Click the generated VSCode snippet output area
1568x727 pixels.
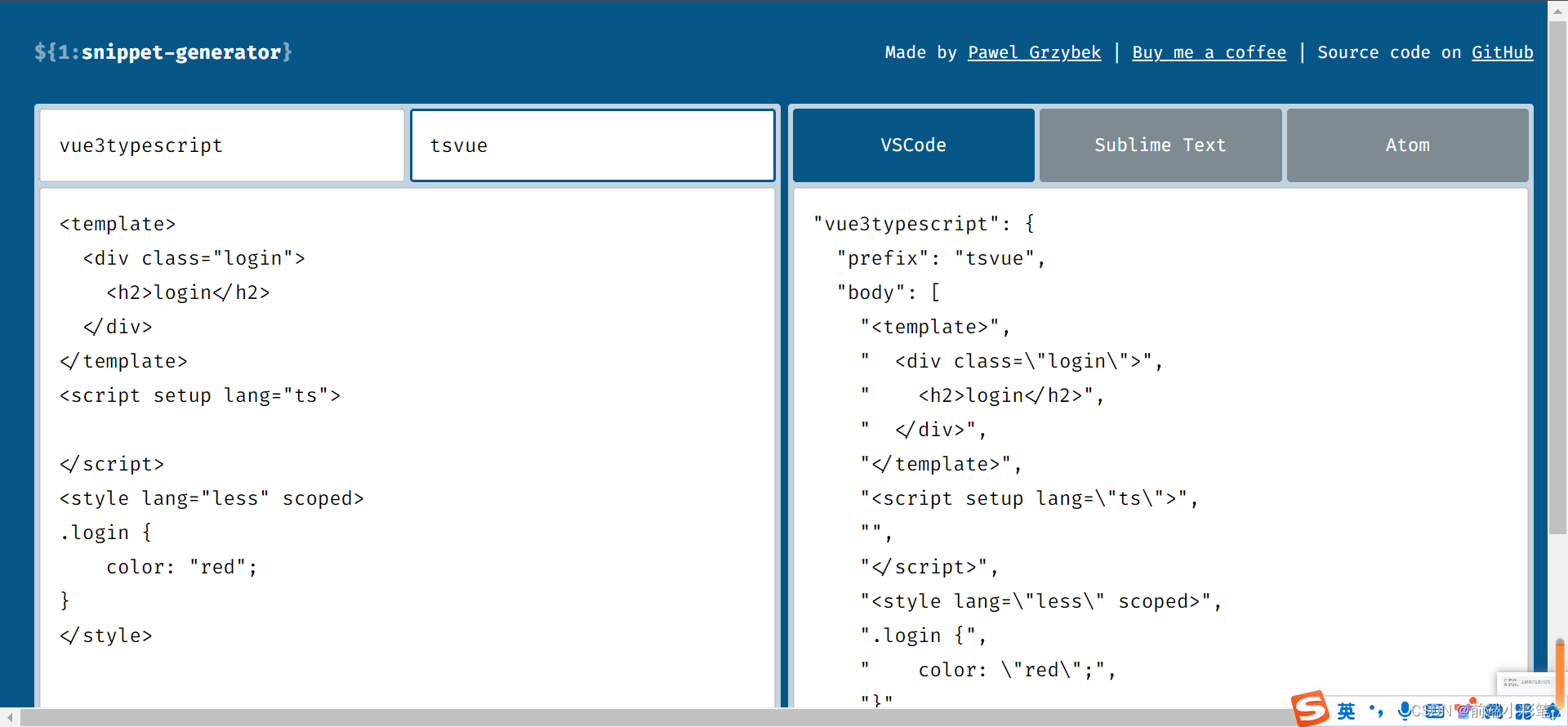click(x=1160, y=448)
